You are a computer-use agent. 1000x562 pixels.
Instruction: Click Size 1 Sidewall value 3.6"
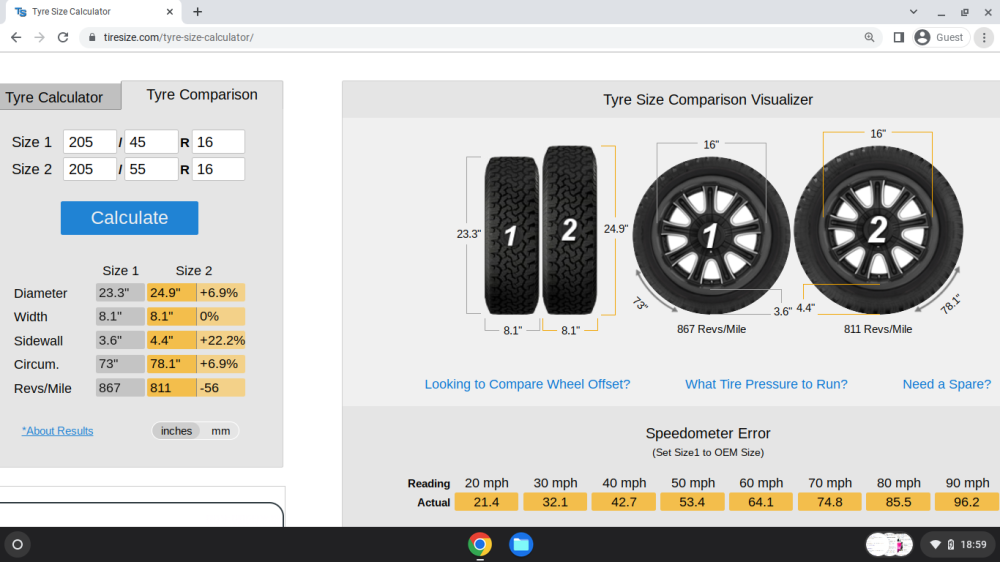tap(120, 340)
